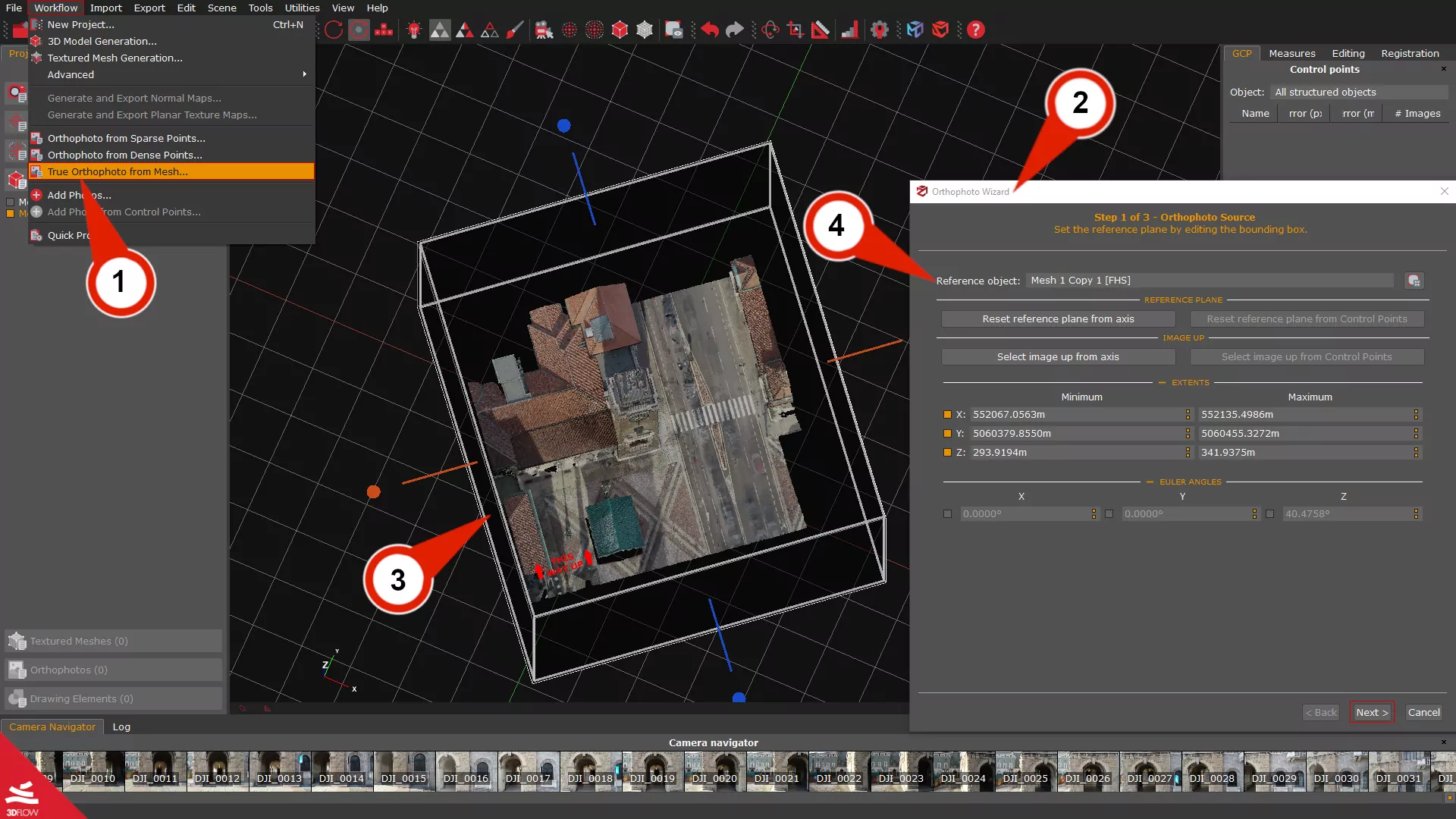Select True Orthophoto from Mesh menu item
Screen dimensions: 1456x819
coord(172,171)
